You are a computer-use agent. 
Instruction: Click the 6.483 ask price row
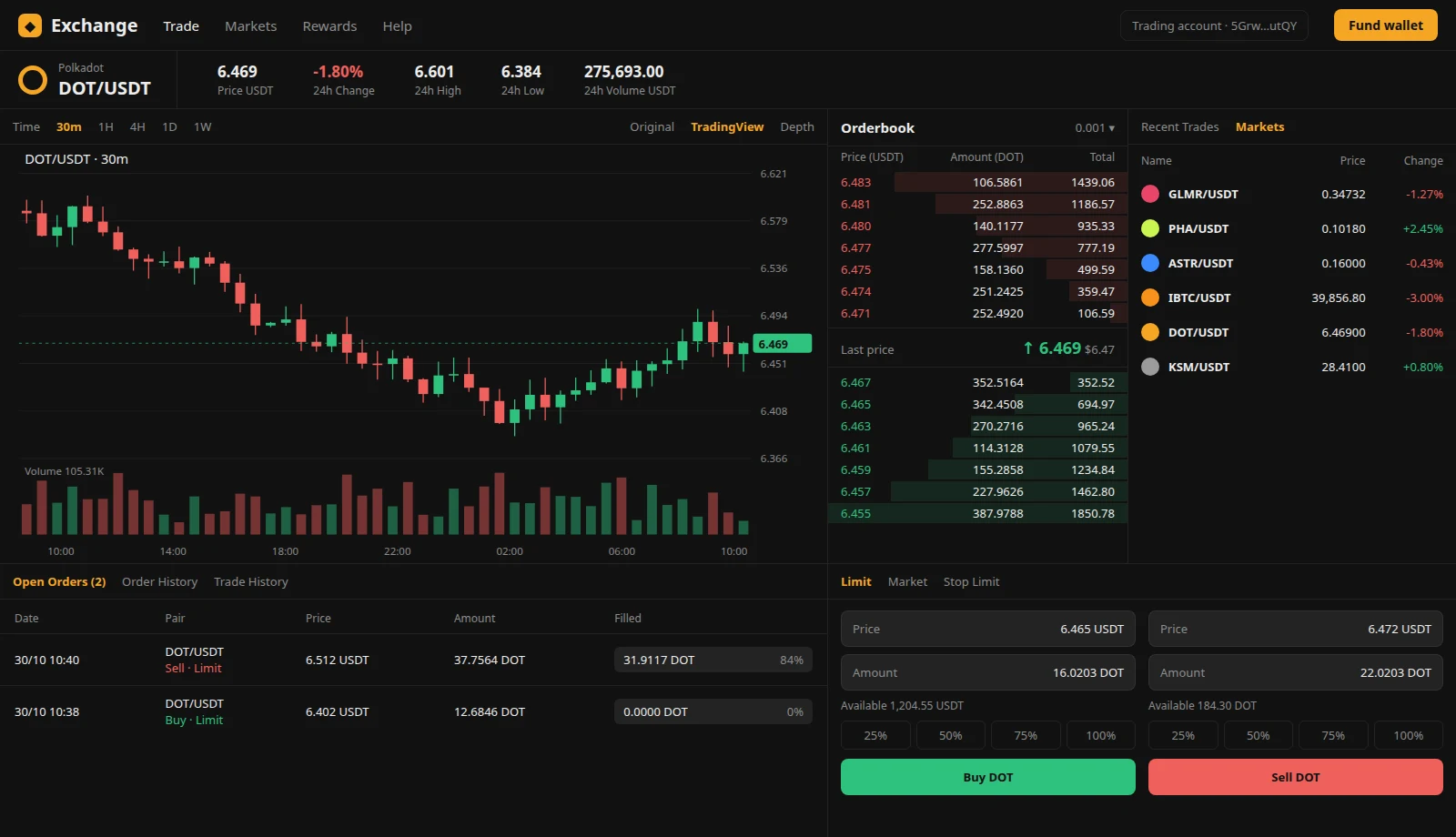978,183
